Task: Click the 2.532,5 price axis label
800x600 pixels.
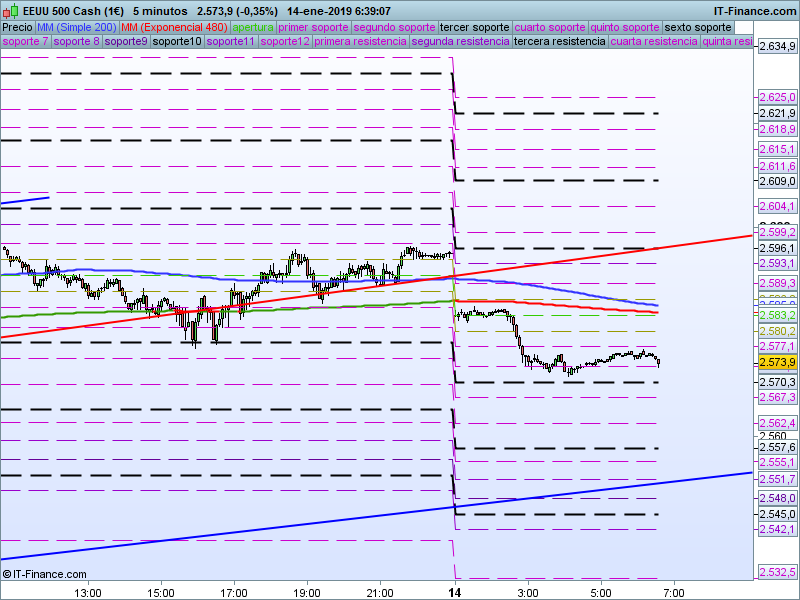Action: tap(777, 572)
